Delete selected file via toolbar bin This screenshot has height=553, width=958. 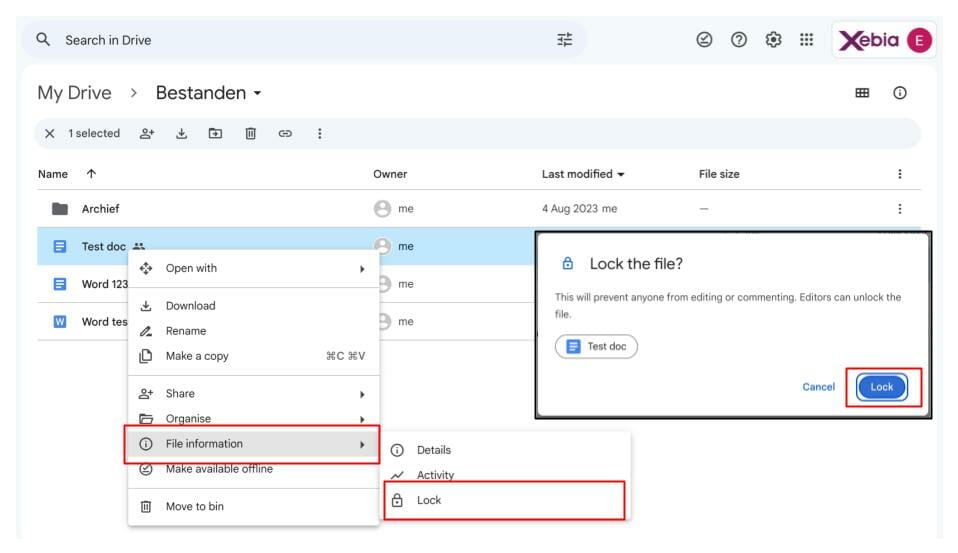point(250,133)
